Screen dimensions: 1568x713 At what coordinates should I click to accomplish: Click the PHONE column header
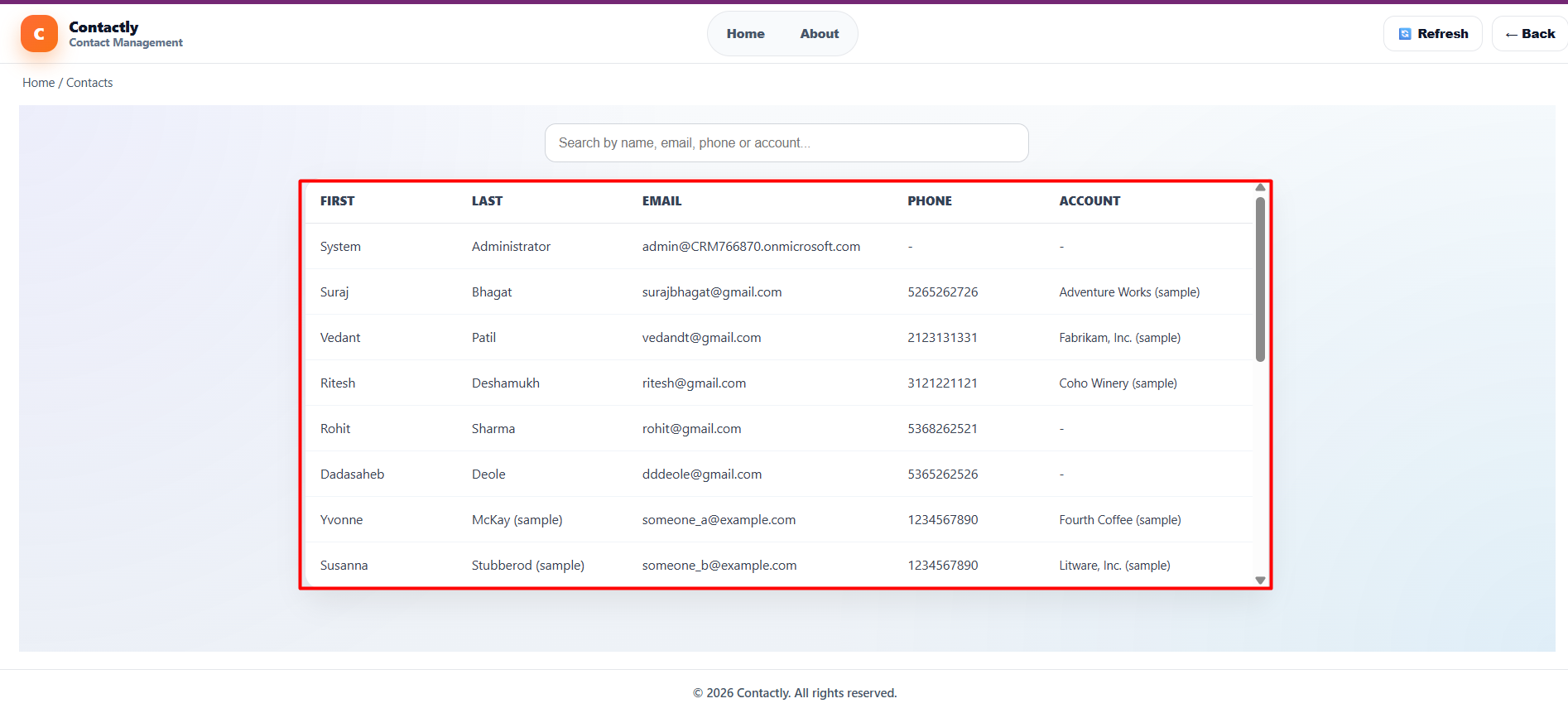[x=929, y=201]
